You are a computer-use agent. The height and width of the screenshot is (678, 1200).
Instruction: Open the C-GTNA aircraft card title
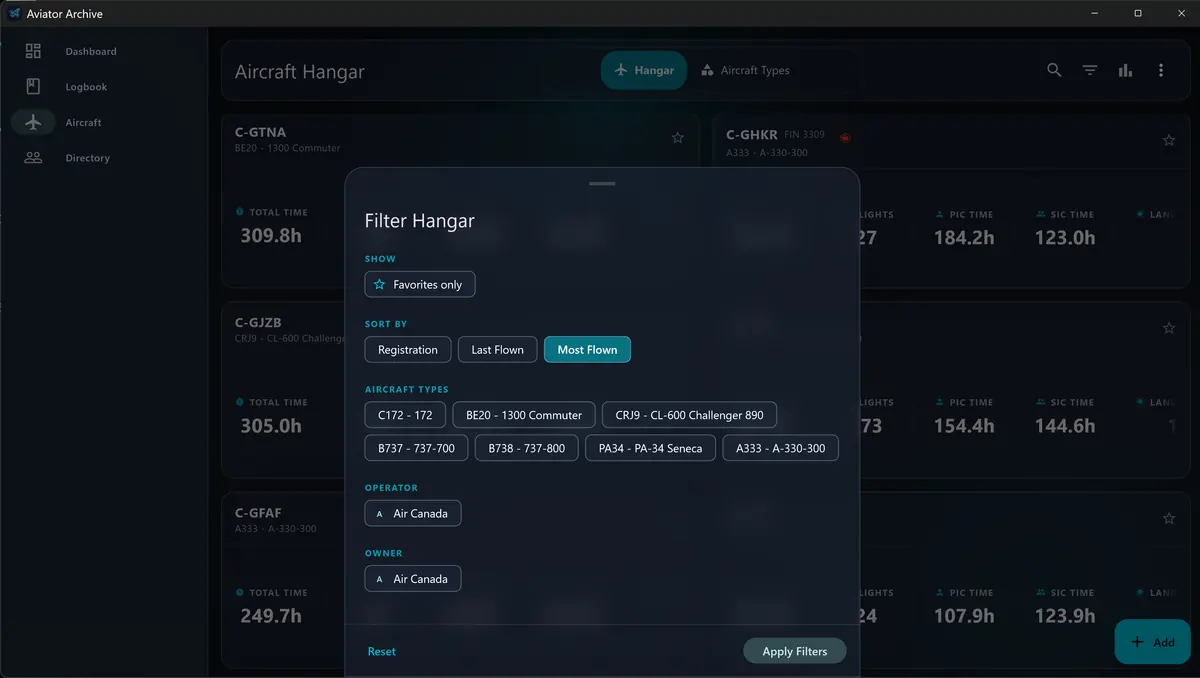[260, 132]
